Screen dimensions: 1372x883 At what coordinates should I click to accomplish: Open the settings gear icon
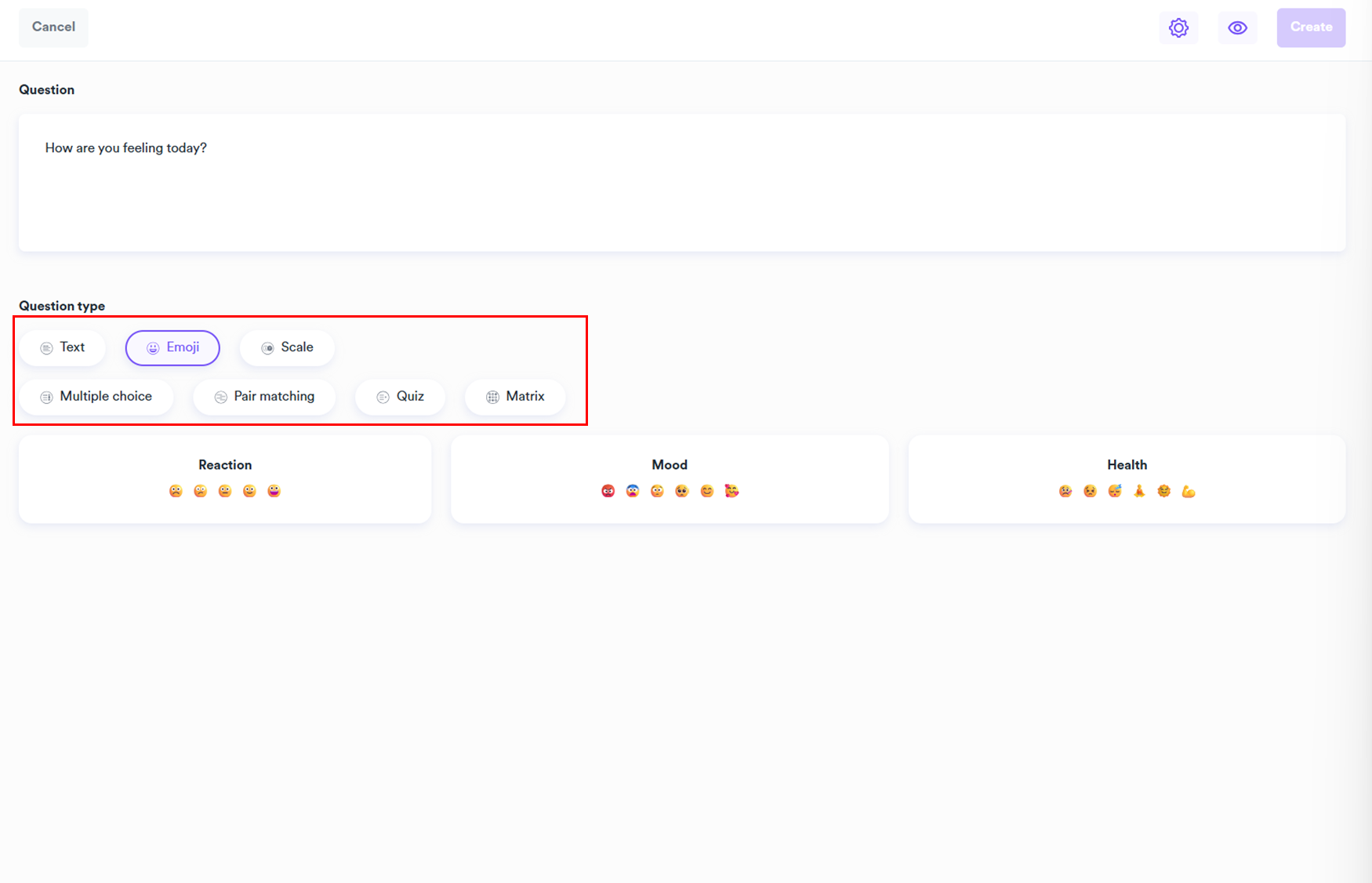pyautogui.click(x=1178, y=28)
